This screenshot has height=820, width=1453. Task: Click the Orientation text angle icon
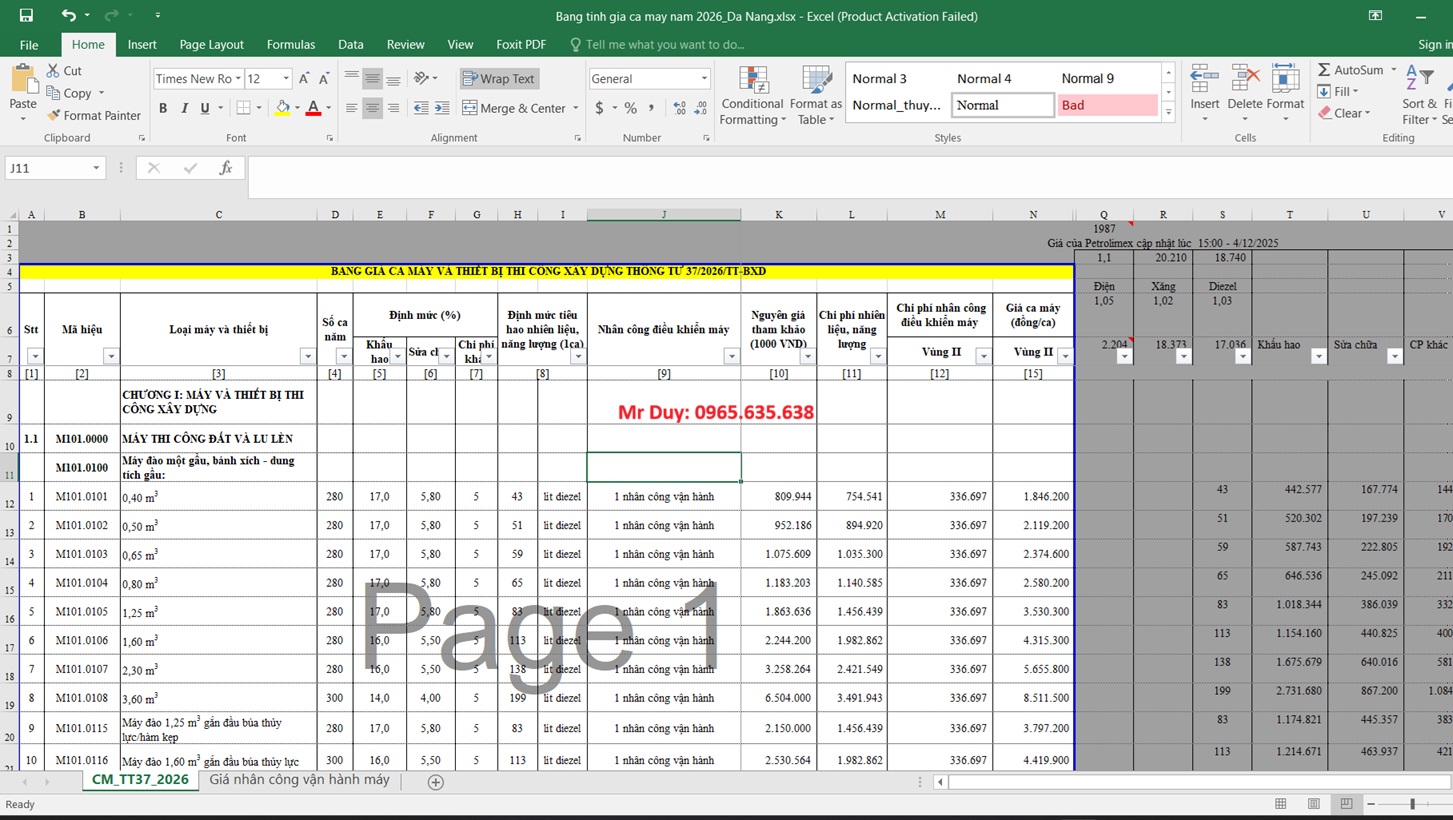point(421,78)
